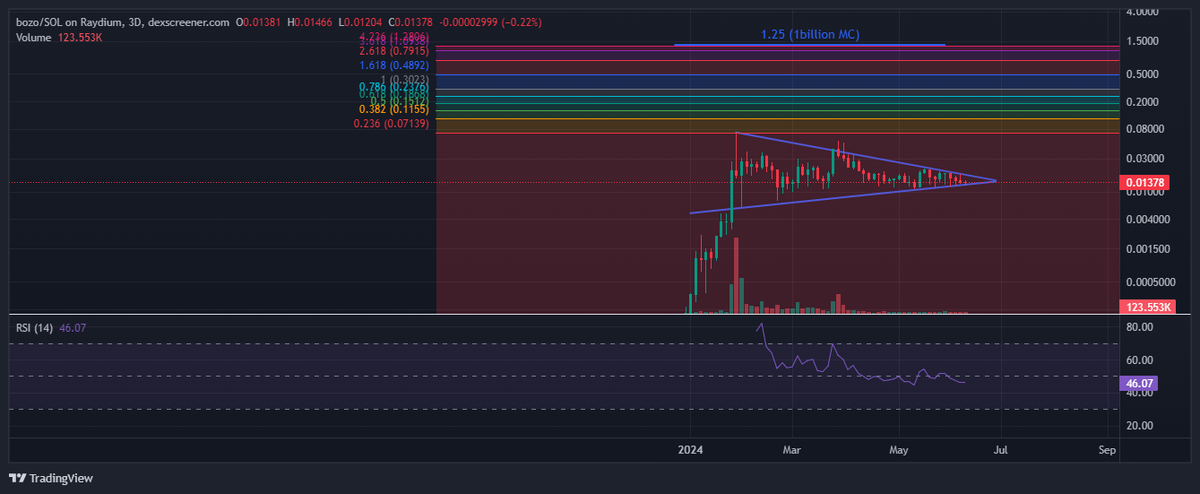Viewport: 1200px width, 494px height.
Task: Click the close value C0.01378 in the legend
Action: click(413, 22)
